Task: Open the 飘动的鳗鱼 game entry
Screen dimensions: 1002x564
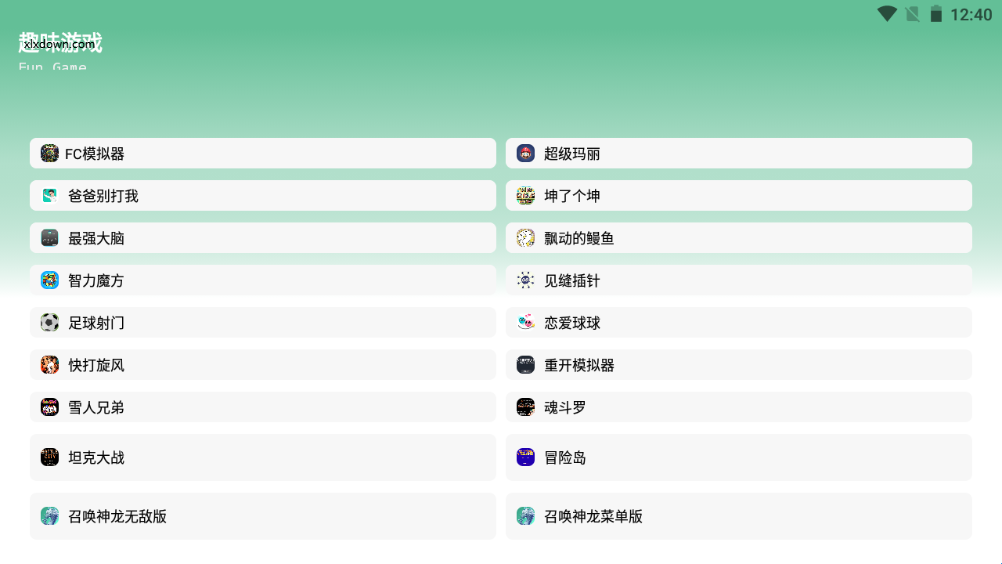Action: [x=739, y=238]
